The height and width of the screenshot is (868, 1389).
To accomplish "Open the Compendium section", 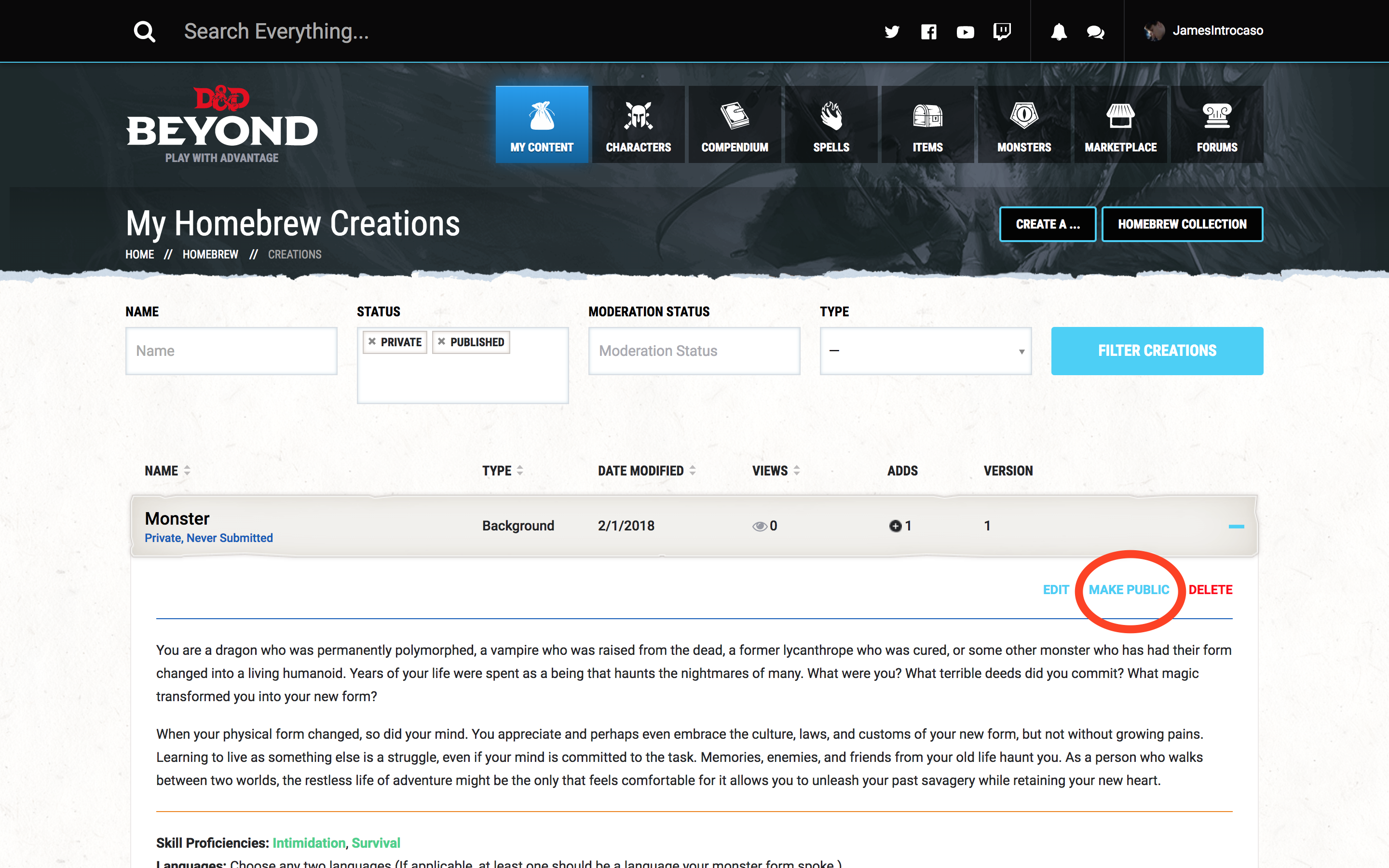I will (734, 126).
